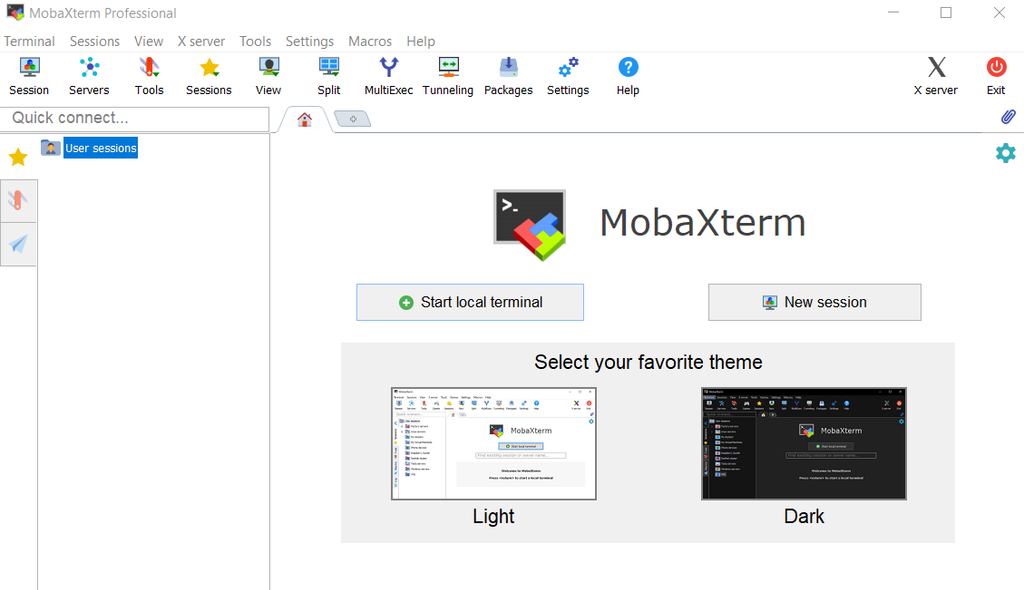
Task: Select the yellow star sidebar tab
Action: 18,157
